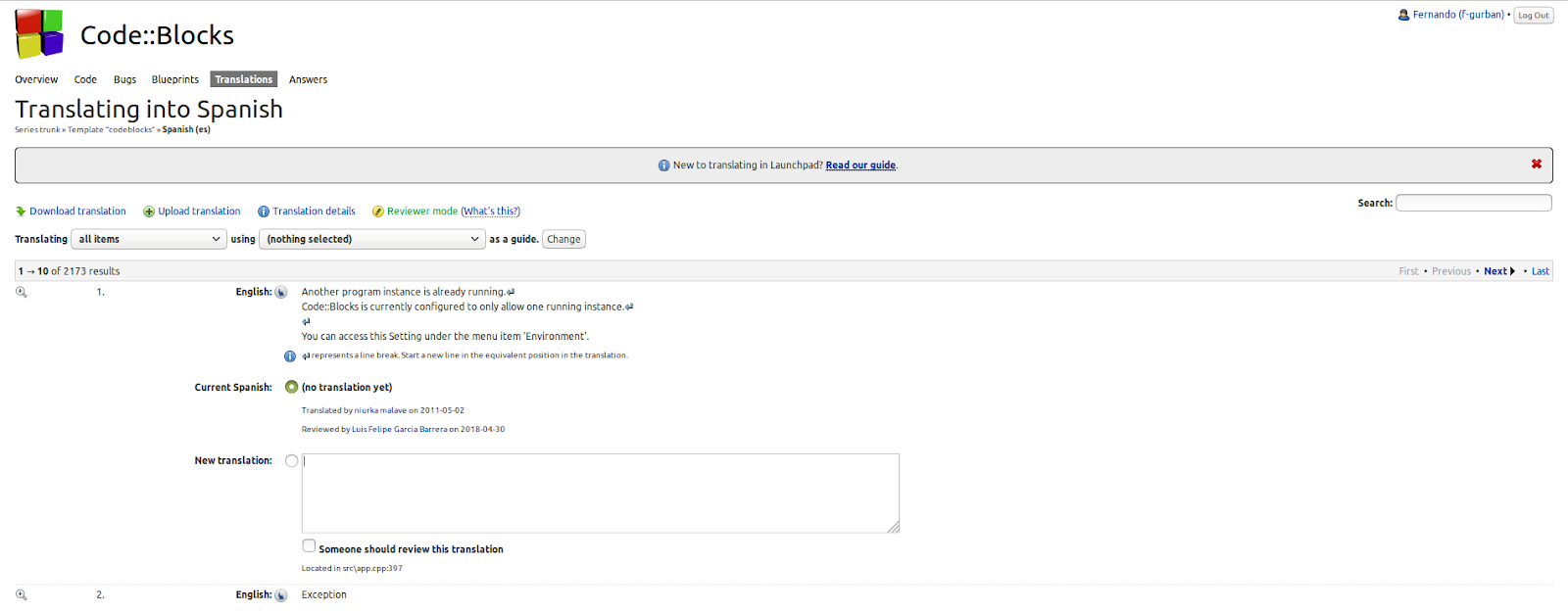Select the Current Spanish radio button
Screen dimensions: 1568x613
291,387
